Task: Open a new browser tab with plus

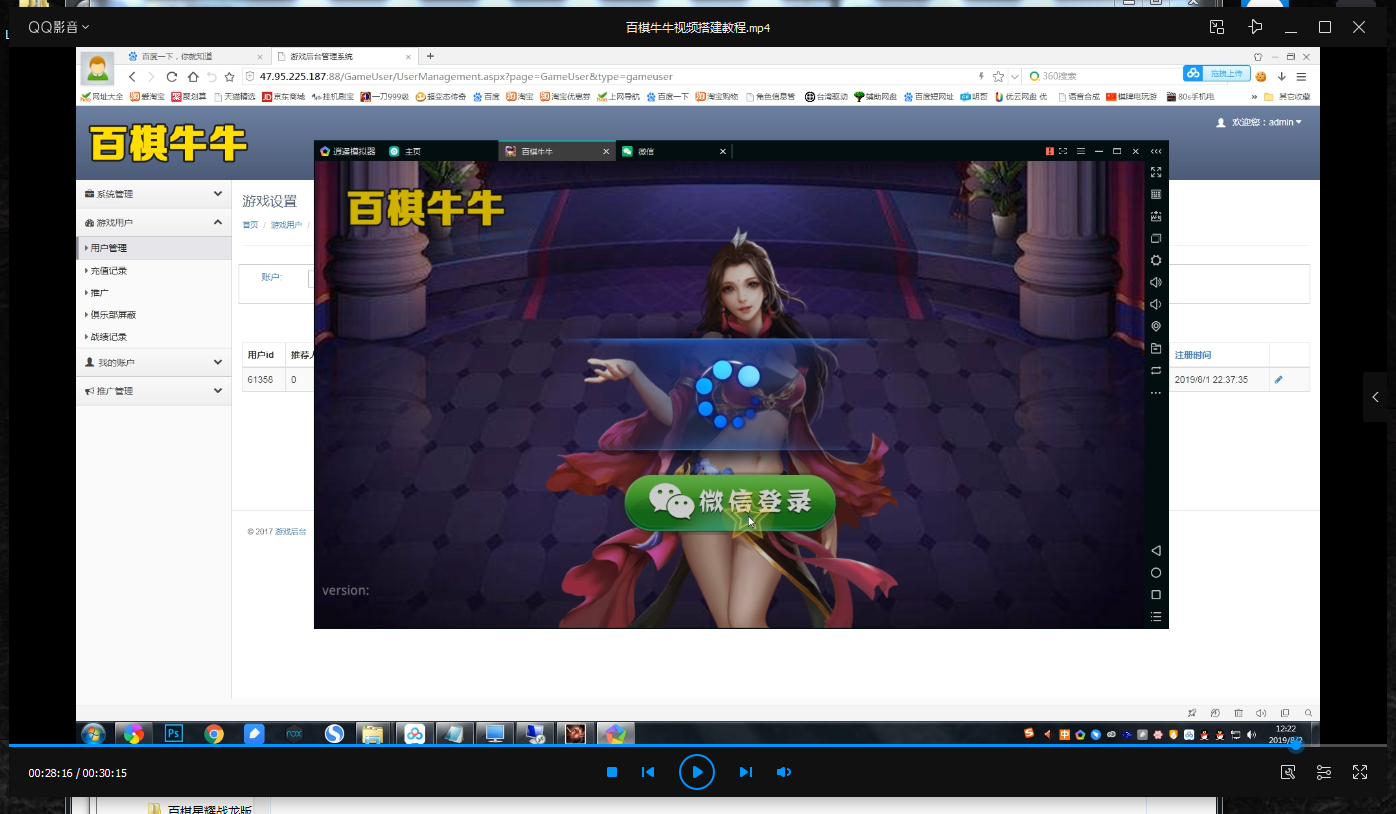Action: pos(430,56)
